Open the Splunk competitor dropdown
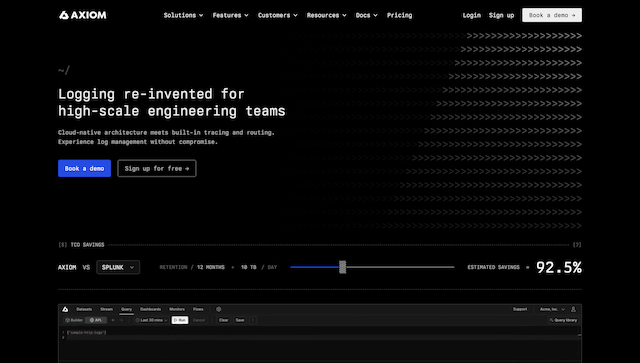 click(x=118, y=267)
